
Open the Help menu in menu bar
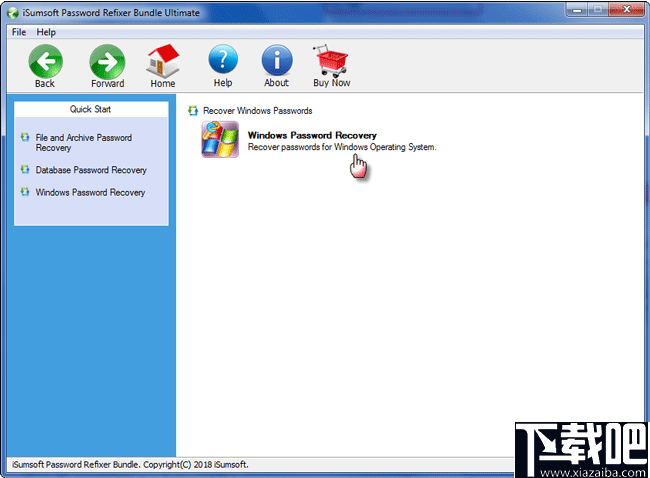pyautogui.click(x=46, y=32)
